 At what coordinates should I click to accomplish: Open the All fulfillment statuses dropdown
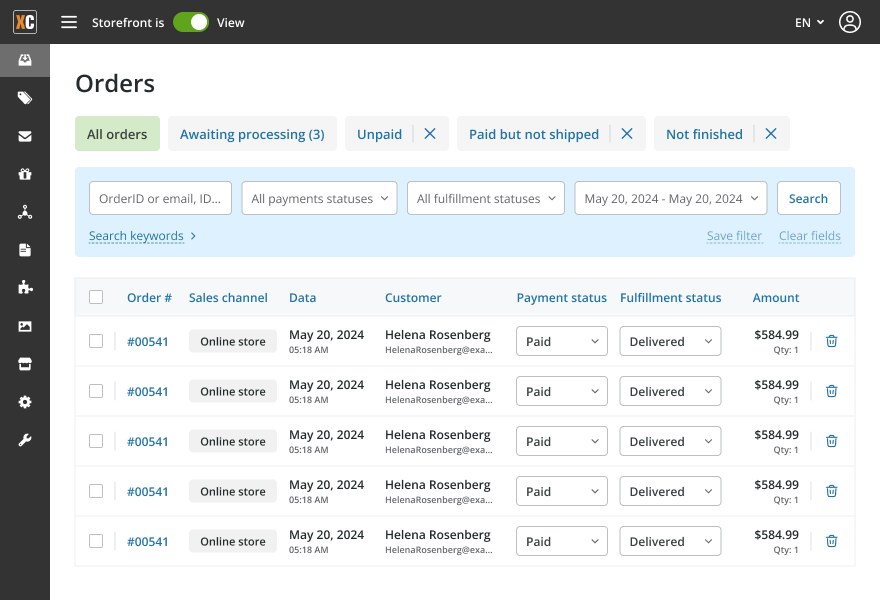486,198
